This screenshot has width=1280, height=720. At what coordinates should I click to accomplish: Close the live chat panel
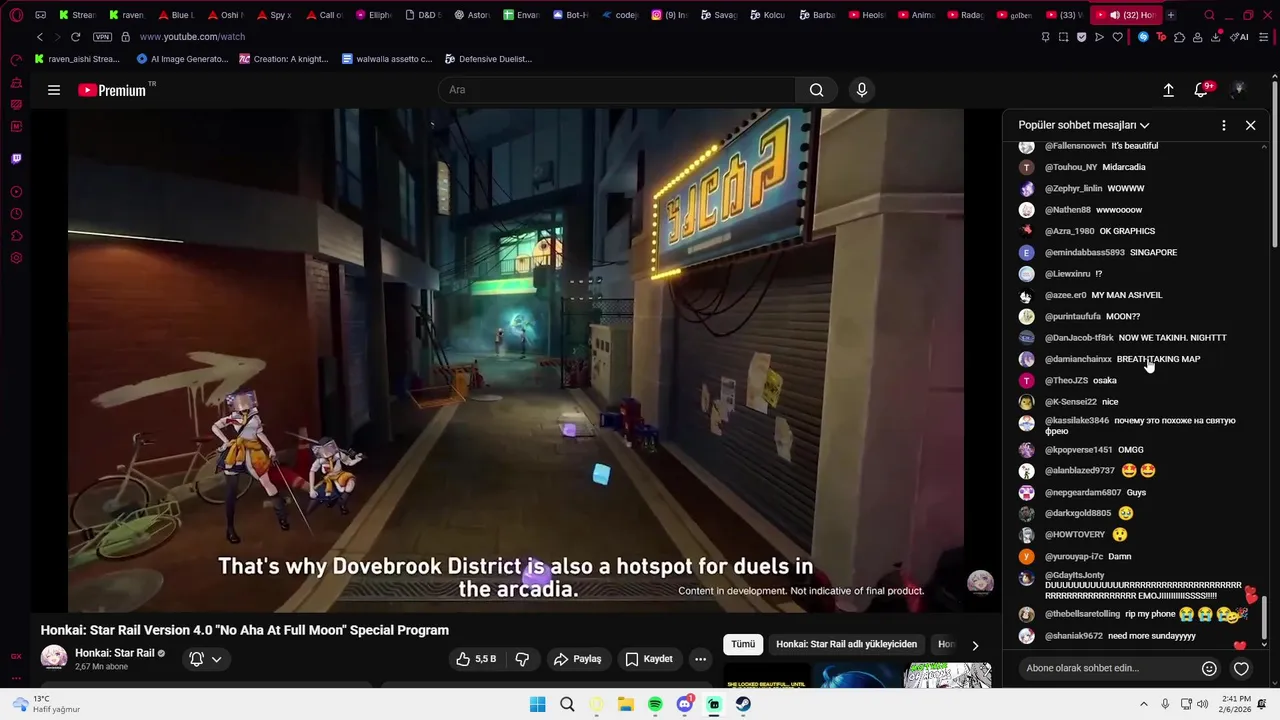[x=1250, y=125]
